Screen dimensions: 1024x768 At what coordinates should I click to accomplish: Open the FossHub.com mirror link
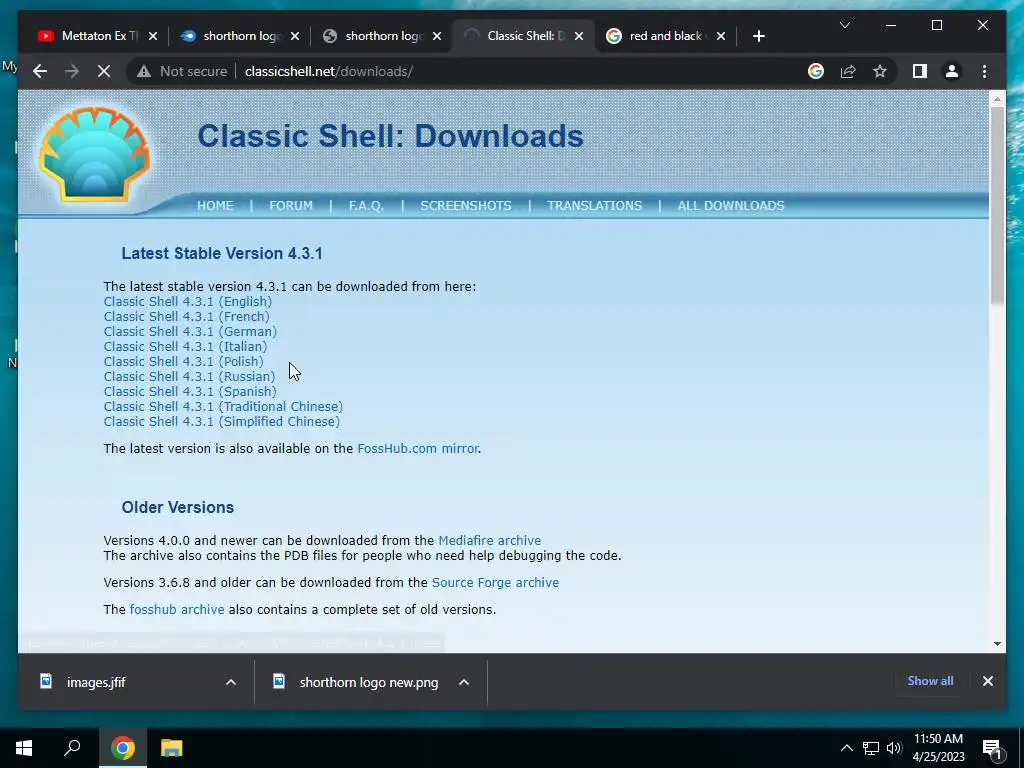[418, 448]
